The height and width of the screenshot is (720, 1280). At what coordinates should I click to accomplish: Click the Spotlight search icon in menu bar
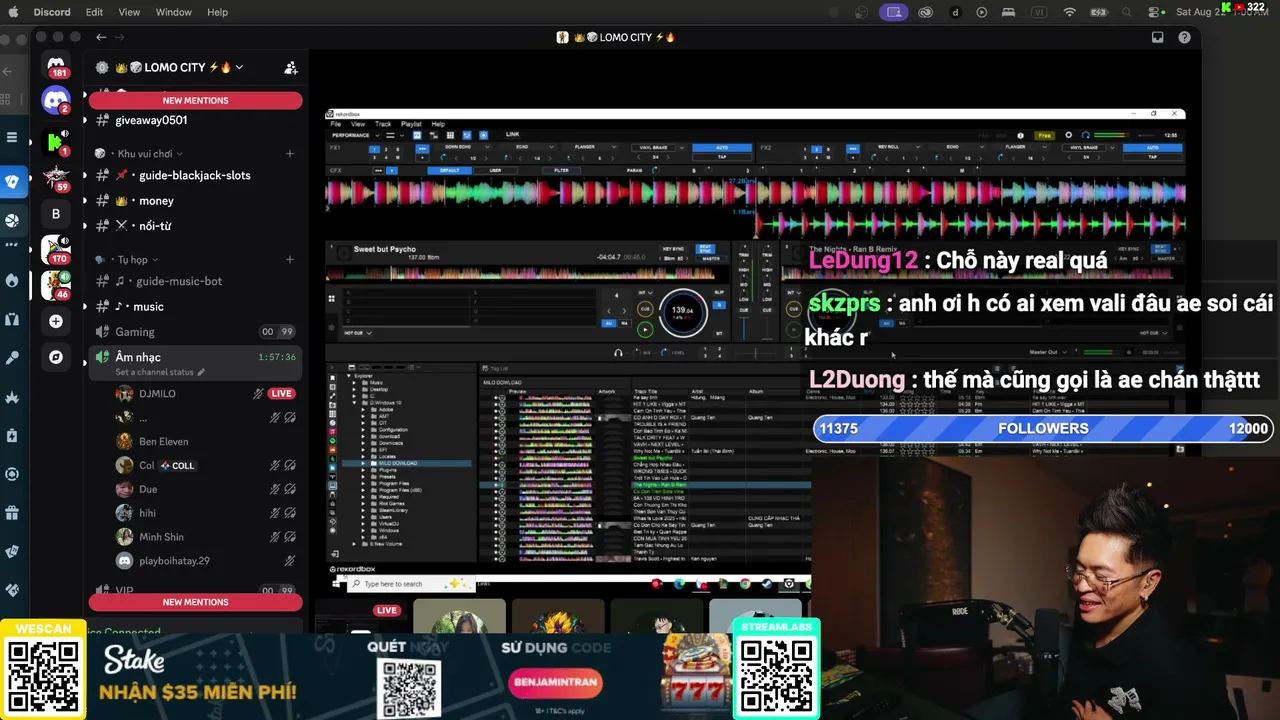coord(1127,12)
